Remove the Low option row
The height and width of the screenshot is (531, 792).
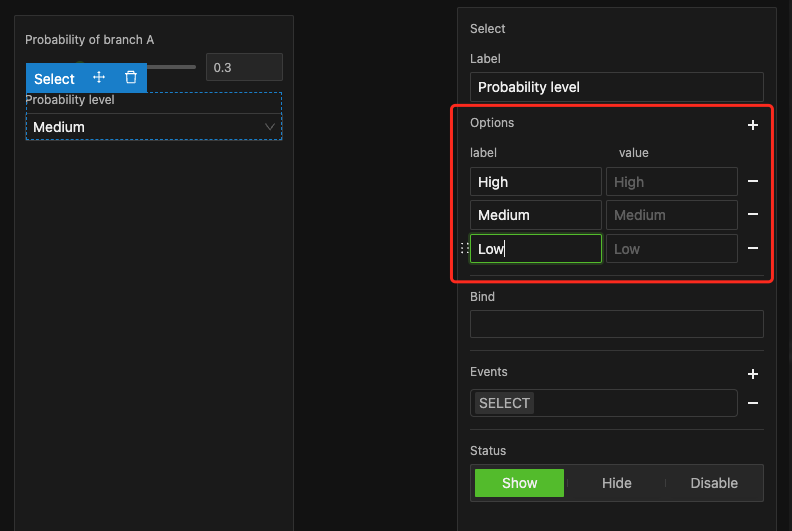coord(753,249)
